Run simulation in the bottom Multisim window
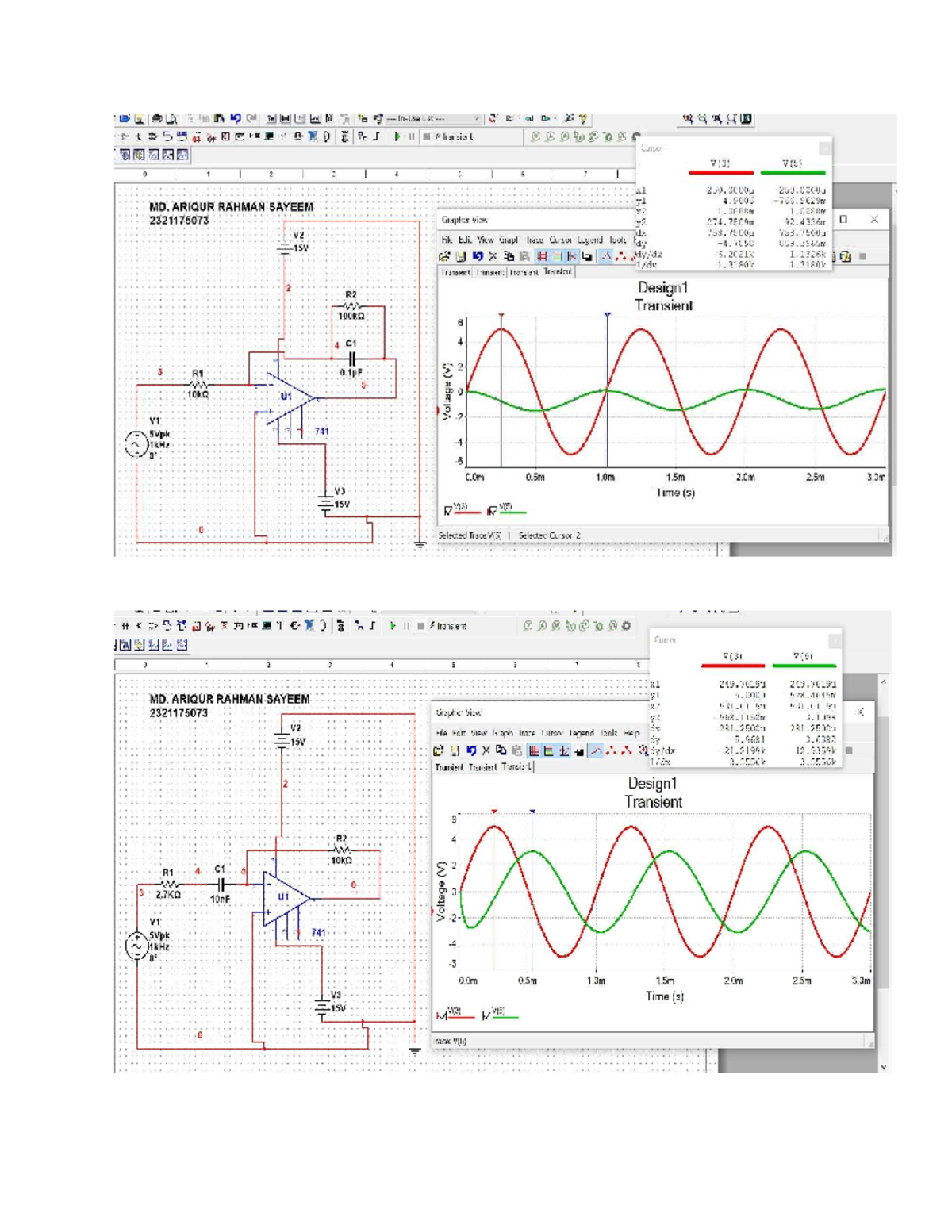 pos(392,626)
